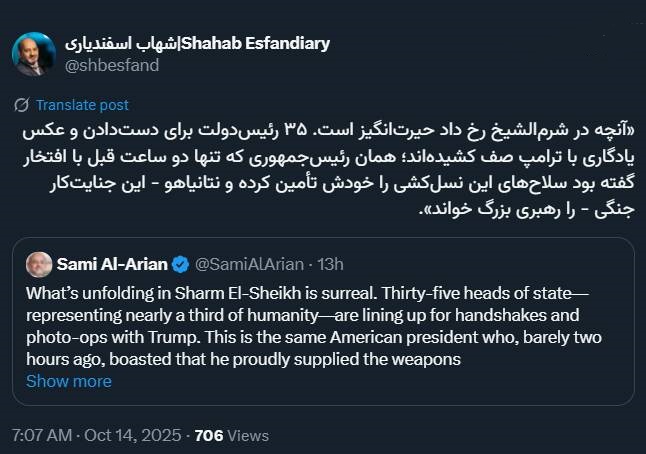
Task: Click the word Views in footer
Action: click(x=247, y=435)
